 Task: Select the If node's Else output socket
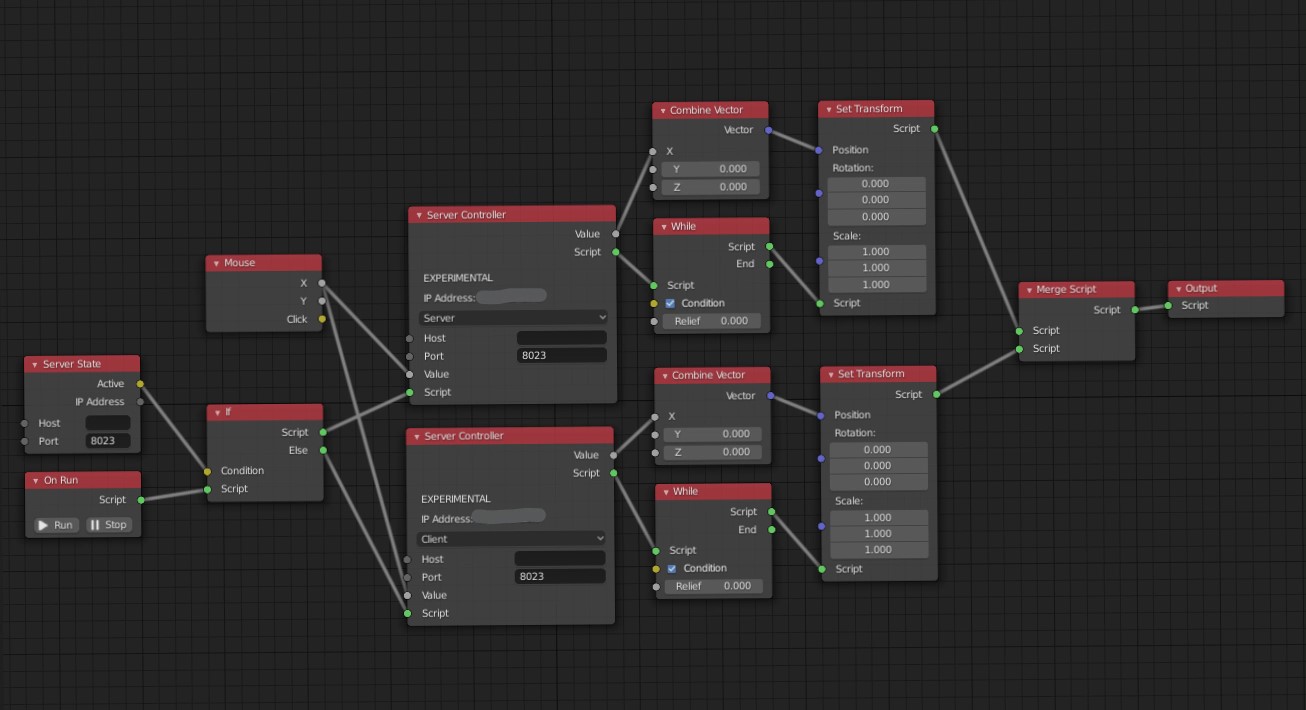coord(322,450)
